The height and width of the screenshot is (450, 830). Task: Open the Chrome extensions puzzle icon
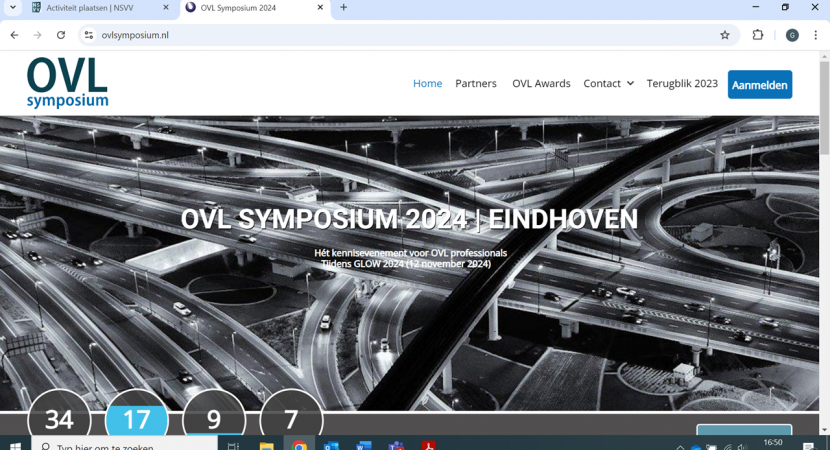tap(757, 35)
